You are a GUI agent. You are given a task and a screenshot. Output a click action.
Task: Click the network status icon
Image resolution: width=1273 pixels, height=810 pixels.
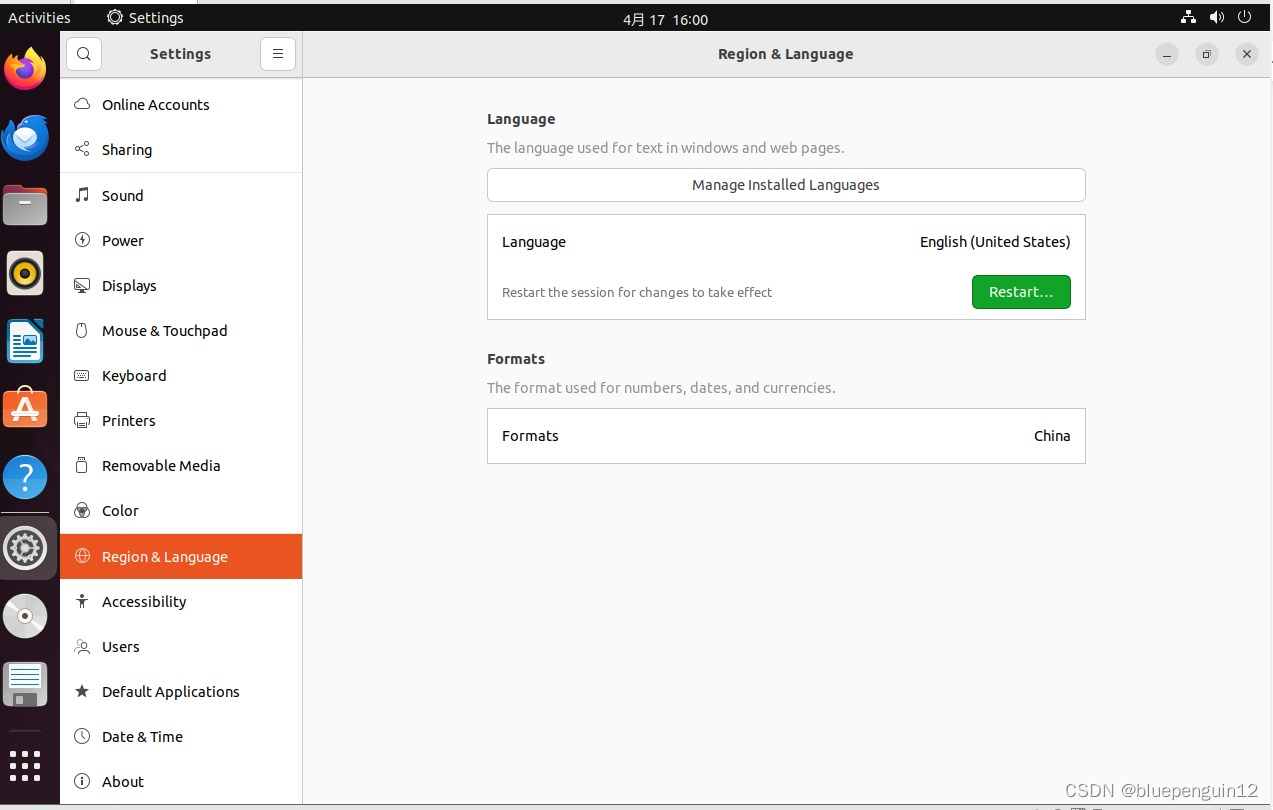click(1188, 17)
